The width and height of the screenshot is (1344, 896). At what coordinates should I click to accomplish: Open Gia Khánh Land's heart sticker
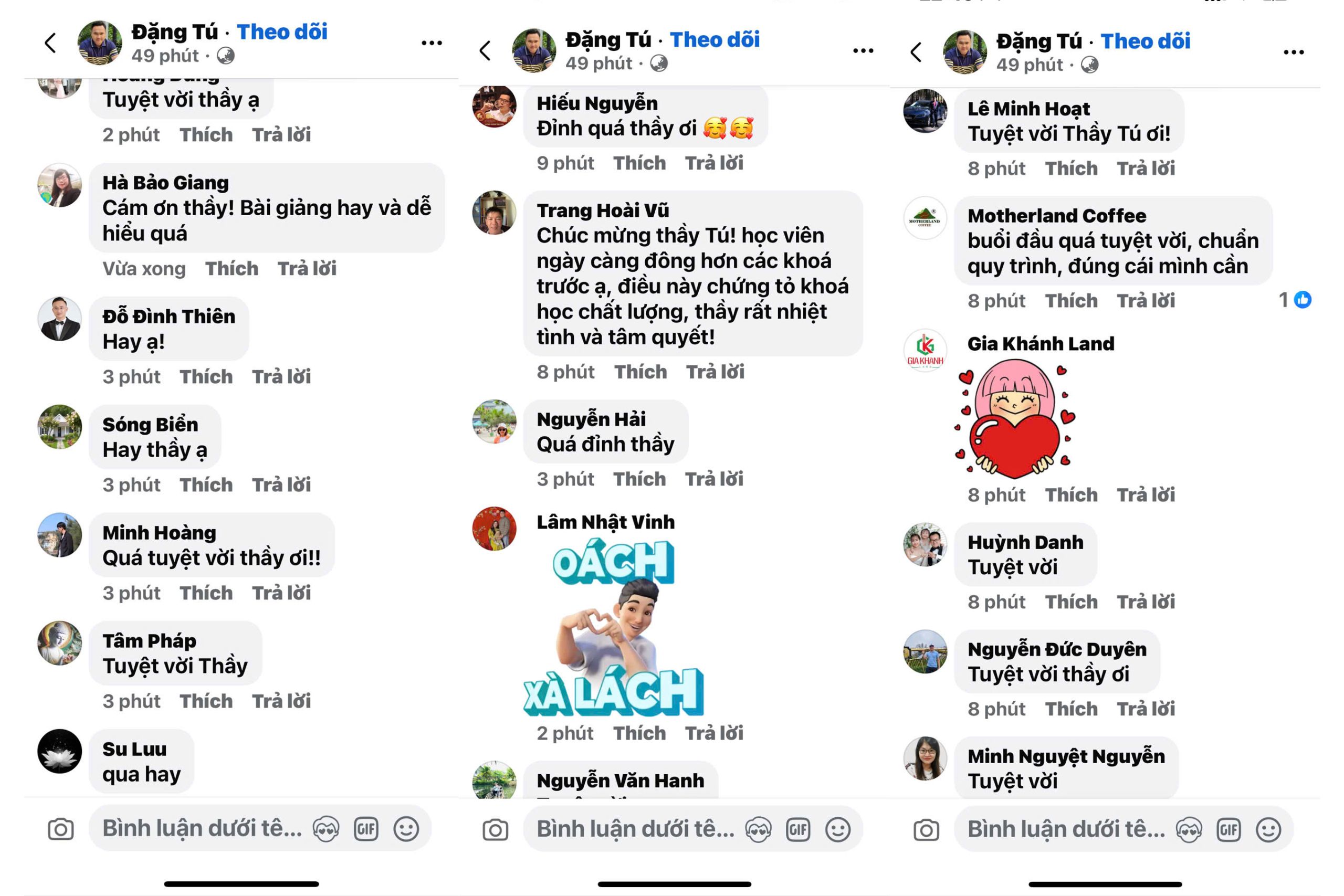pos(1015,419)
